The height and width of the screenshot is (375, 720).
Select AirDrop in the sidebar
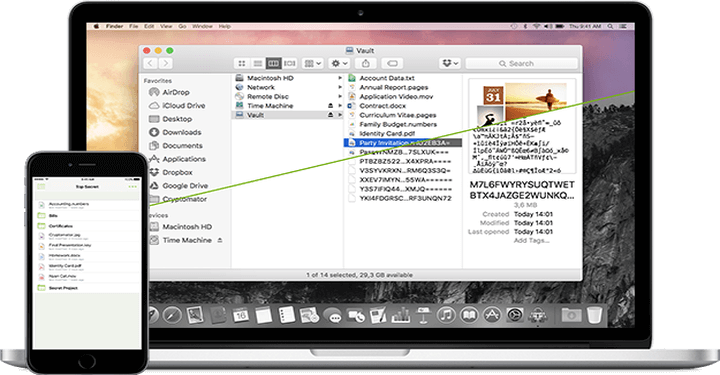click(x=169, y=92)
